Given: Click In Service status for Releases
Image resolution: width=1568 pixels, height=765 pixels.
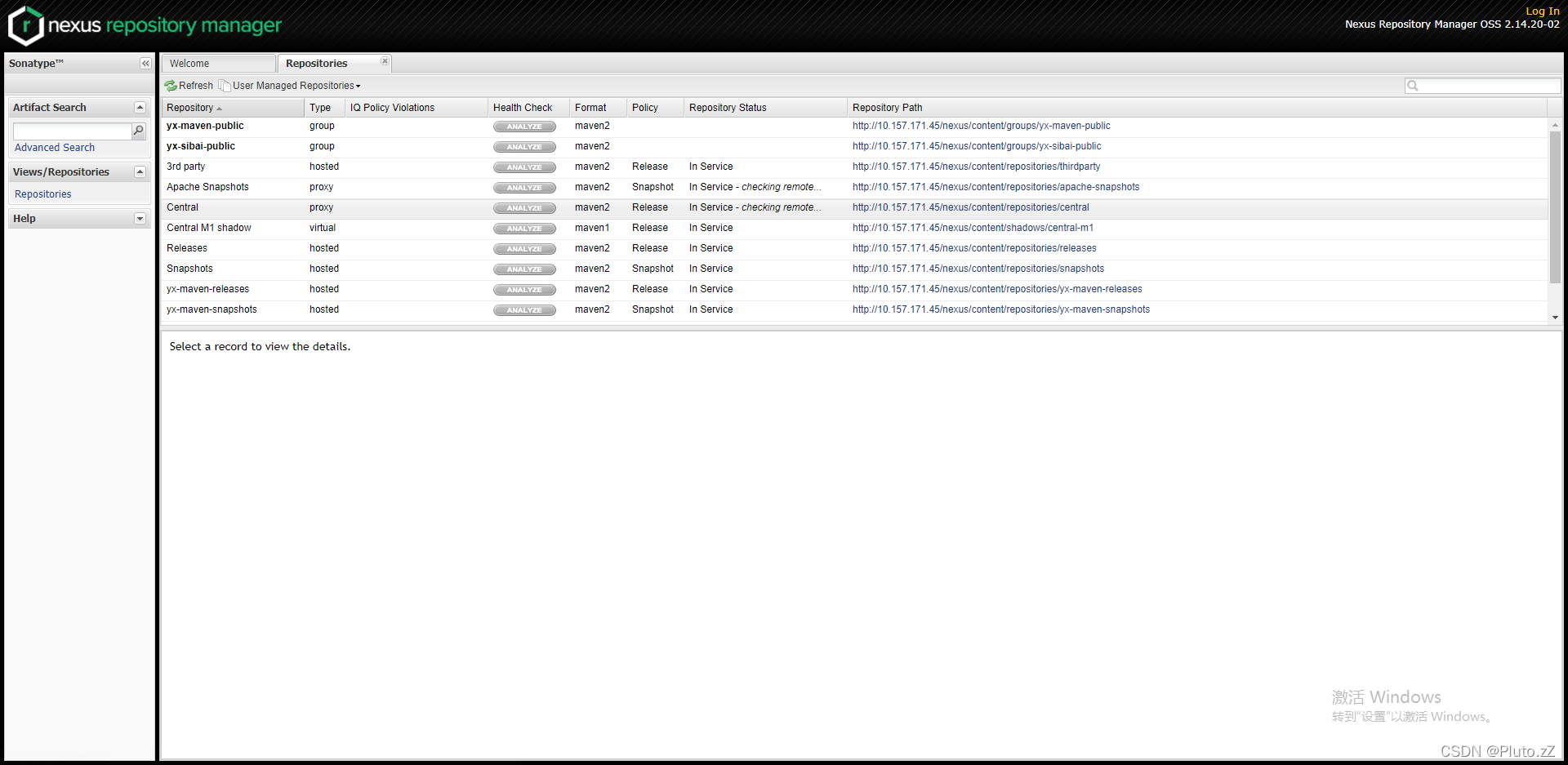Looking at the screenshot, I should [710, 248].
